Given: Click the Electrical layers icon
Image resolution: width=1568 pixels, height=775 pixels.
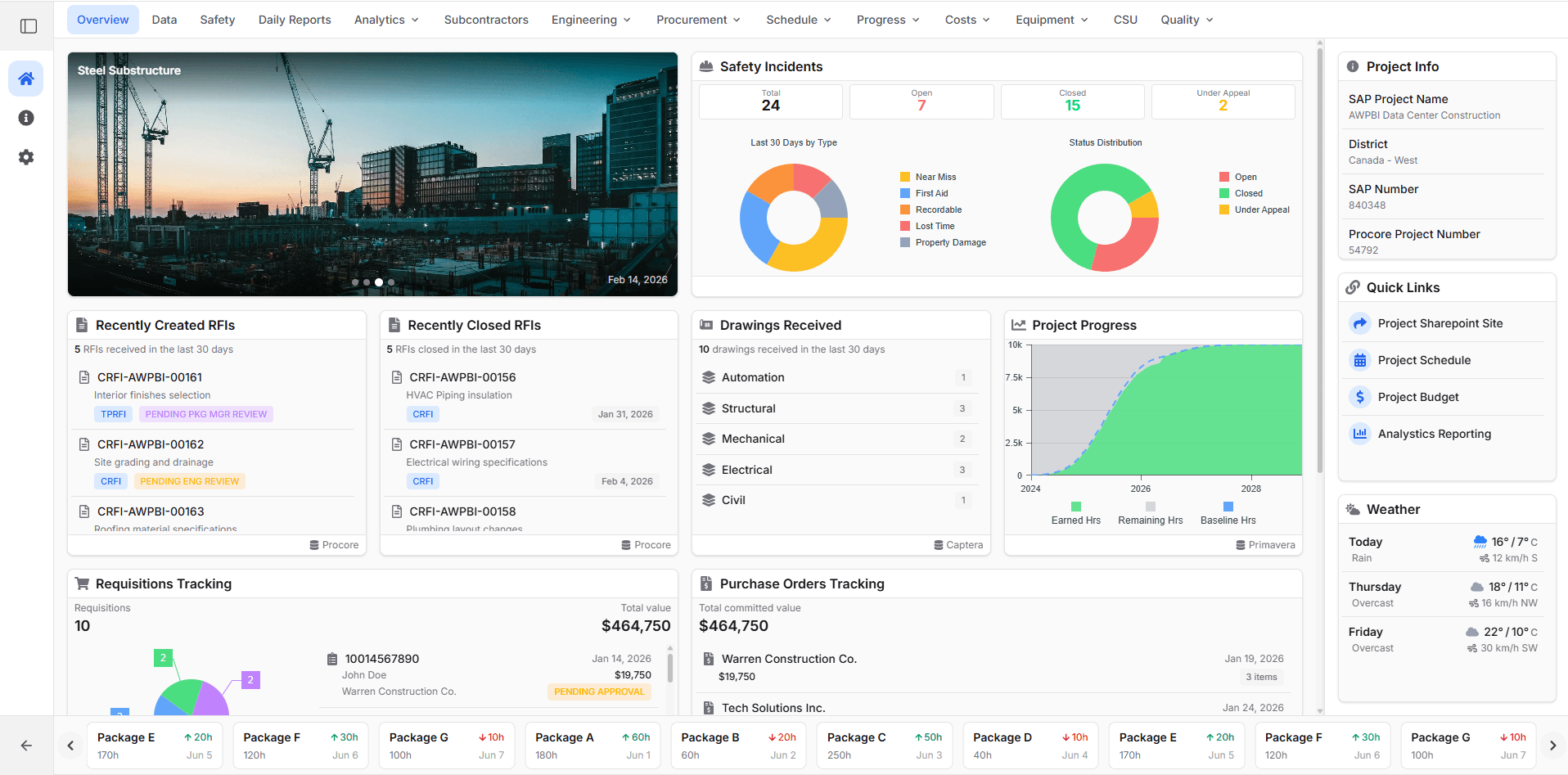Looking at the screenshot, I should coord(709,470).
